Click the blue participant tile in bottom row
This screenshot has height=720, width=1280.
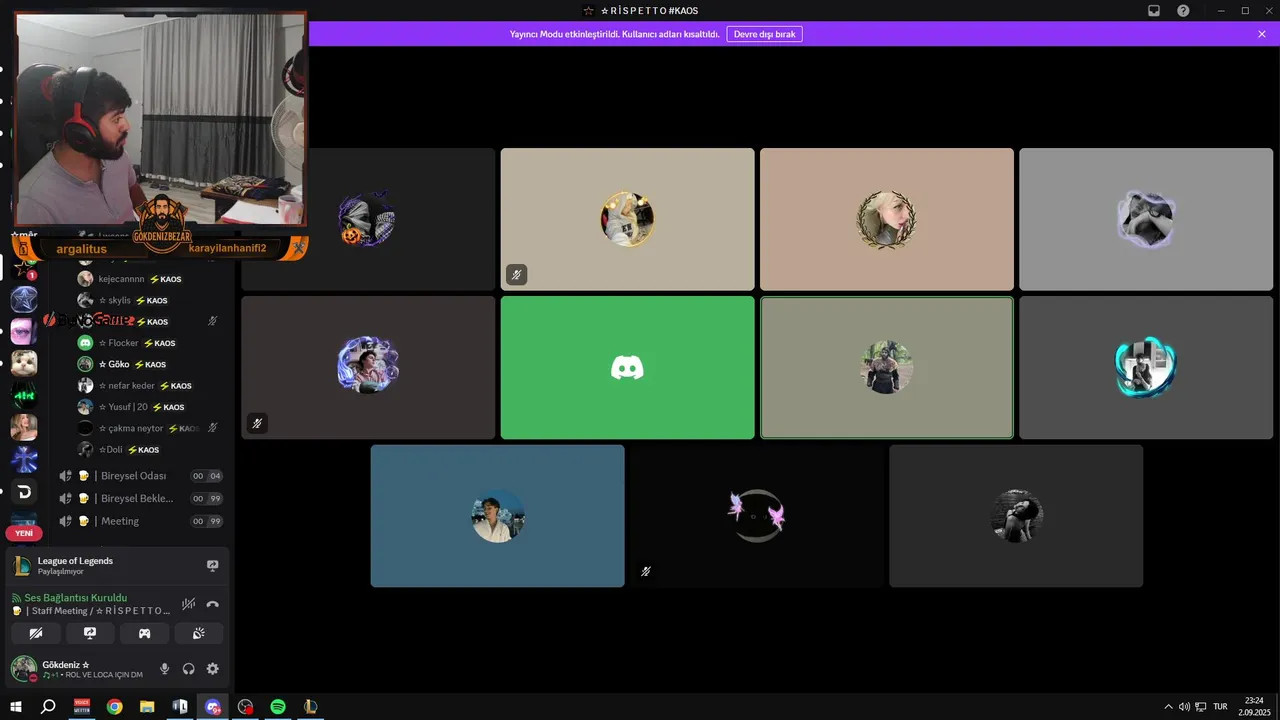(x=497, y=516)
